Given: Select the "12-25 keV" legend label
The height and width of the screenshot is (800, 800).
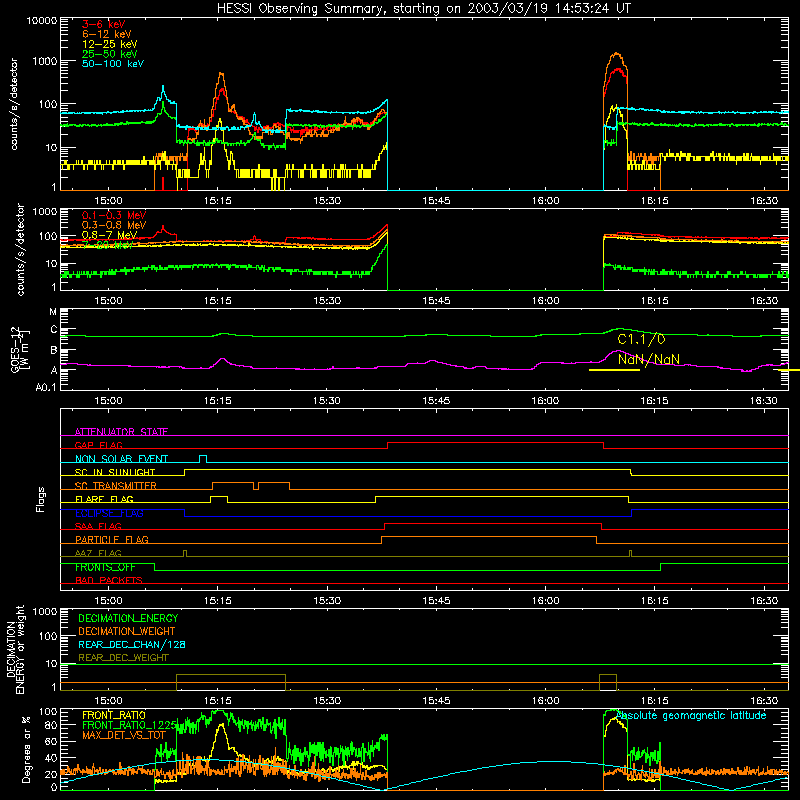Looking at the screenshot, I should click(110, 44).
